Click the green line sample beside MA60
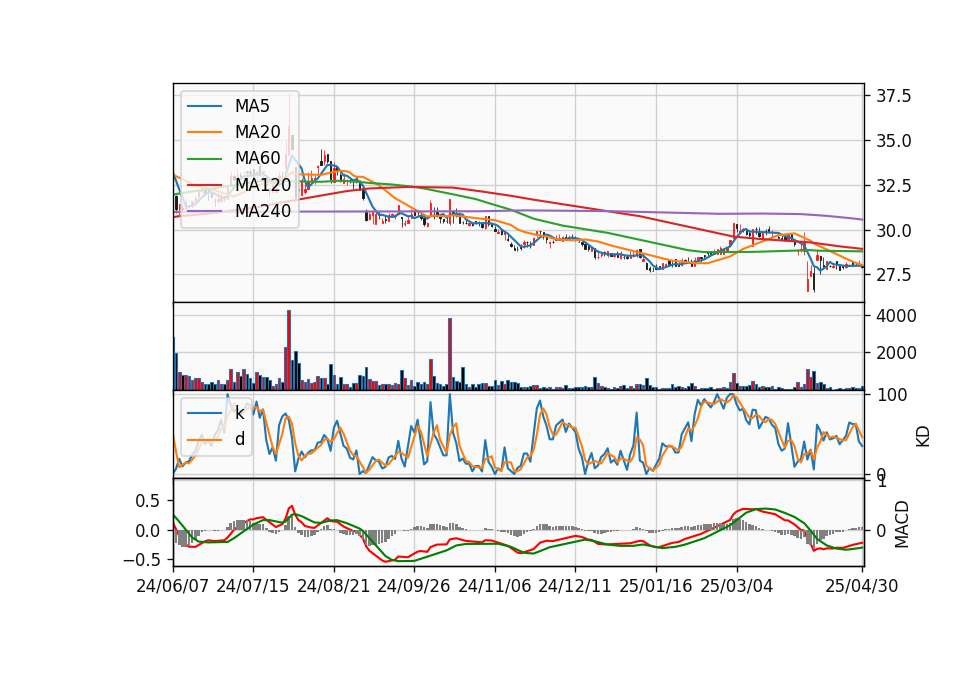This screenshot has height=690, width=960. [204, 159]
